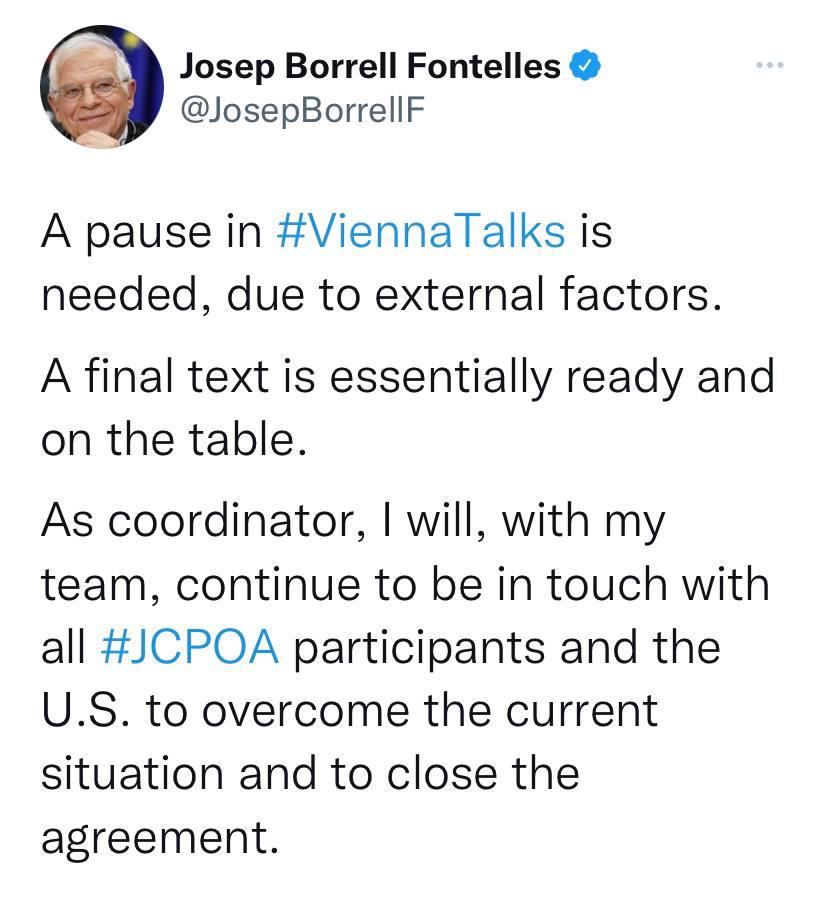Click the line "A final text is essentially ready and"
This screenshot has height=906, width=828.
(408, 377)
